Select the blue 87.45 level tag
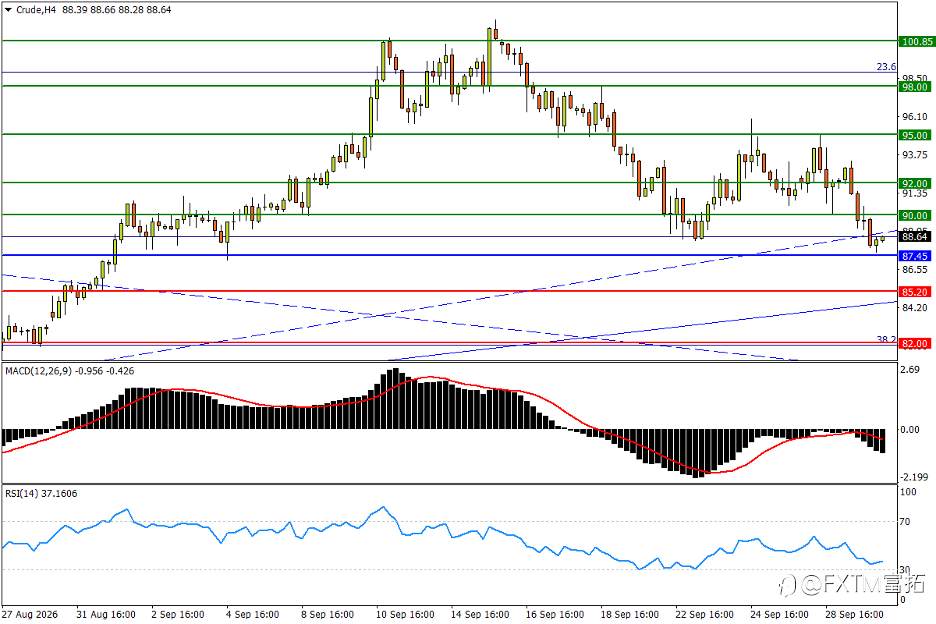This screenshot has height=624, width=936. coord(915,256)
